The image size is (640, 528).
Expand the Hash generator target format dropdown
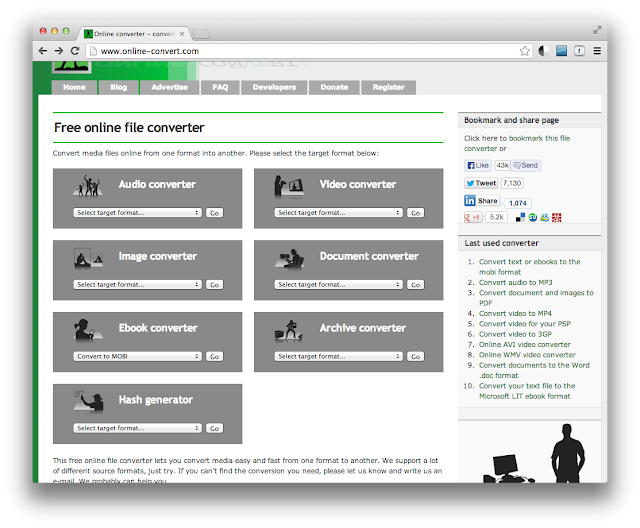tap(137, 428)
